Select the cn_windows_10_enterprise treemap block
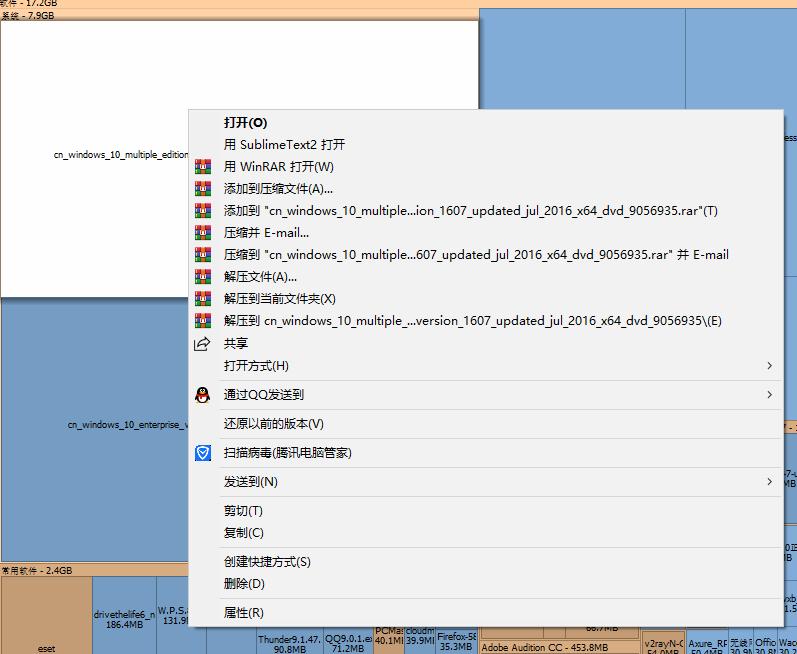The height and width of the screenshot is (654, 797). [95, 429]
